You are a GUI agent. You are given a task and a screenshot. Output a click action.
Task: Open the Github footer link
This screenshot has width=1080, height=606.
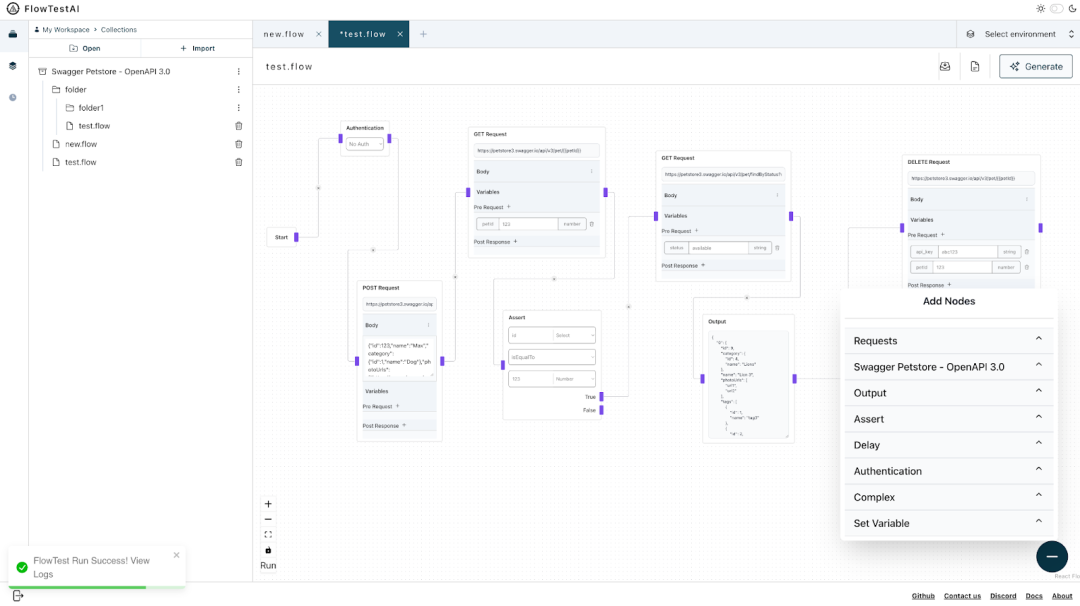(x=923, y=596)
